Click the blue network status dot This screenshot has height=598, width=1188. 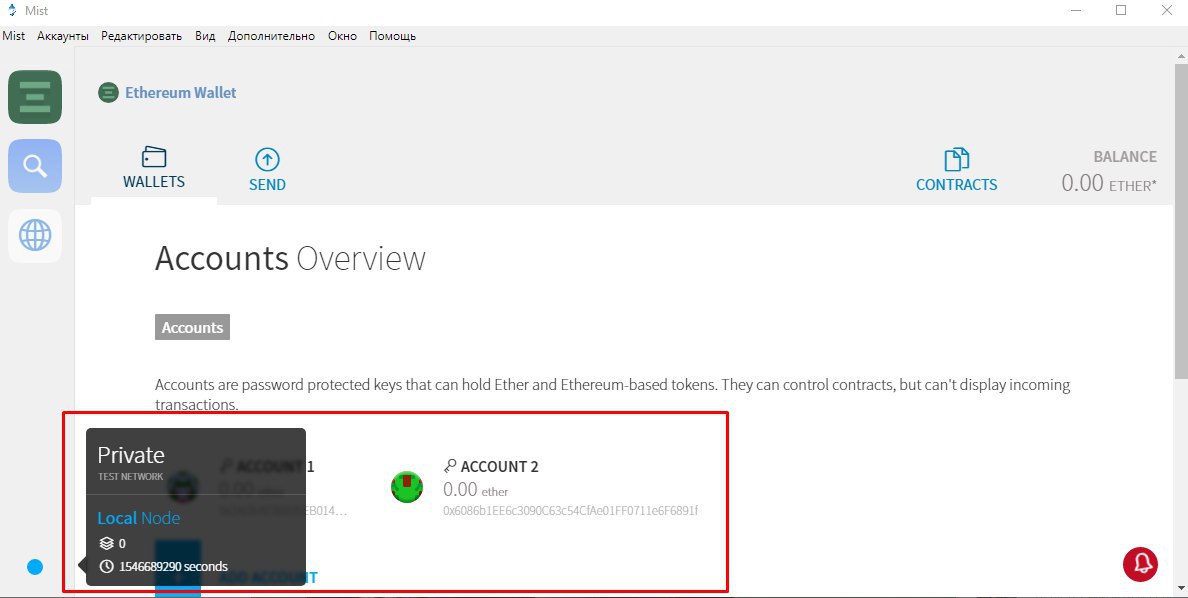[x=35, y=567]
